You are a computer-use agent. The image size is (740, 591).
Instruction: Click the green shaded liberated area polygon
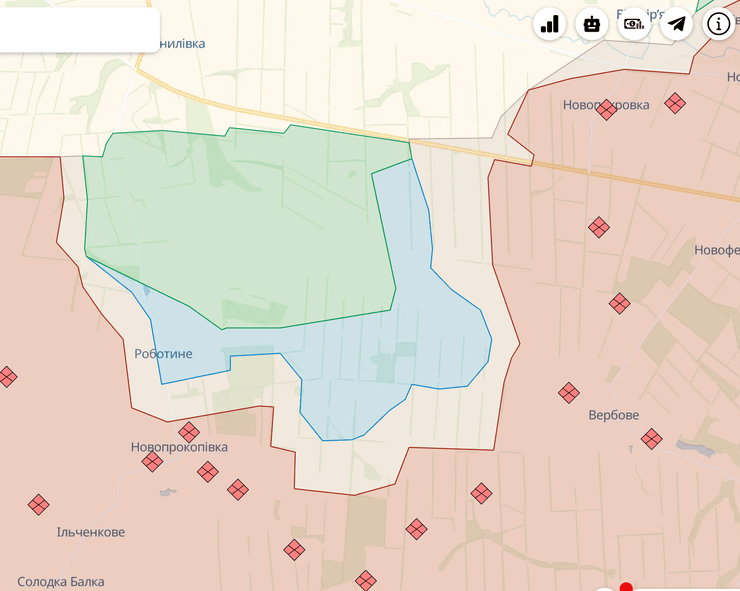[240, 220]
